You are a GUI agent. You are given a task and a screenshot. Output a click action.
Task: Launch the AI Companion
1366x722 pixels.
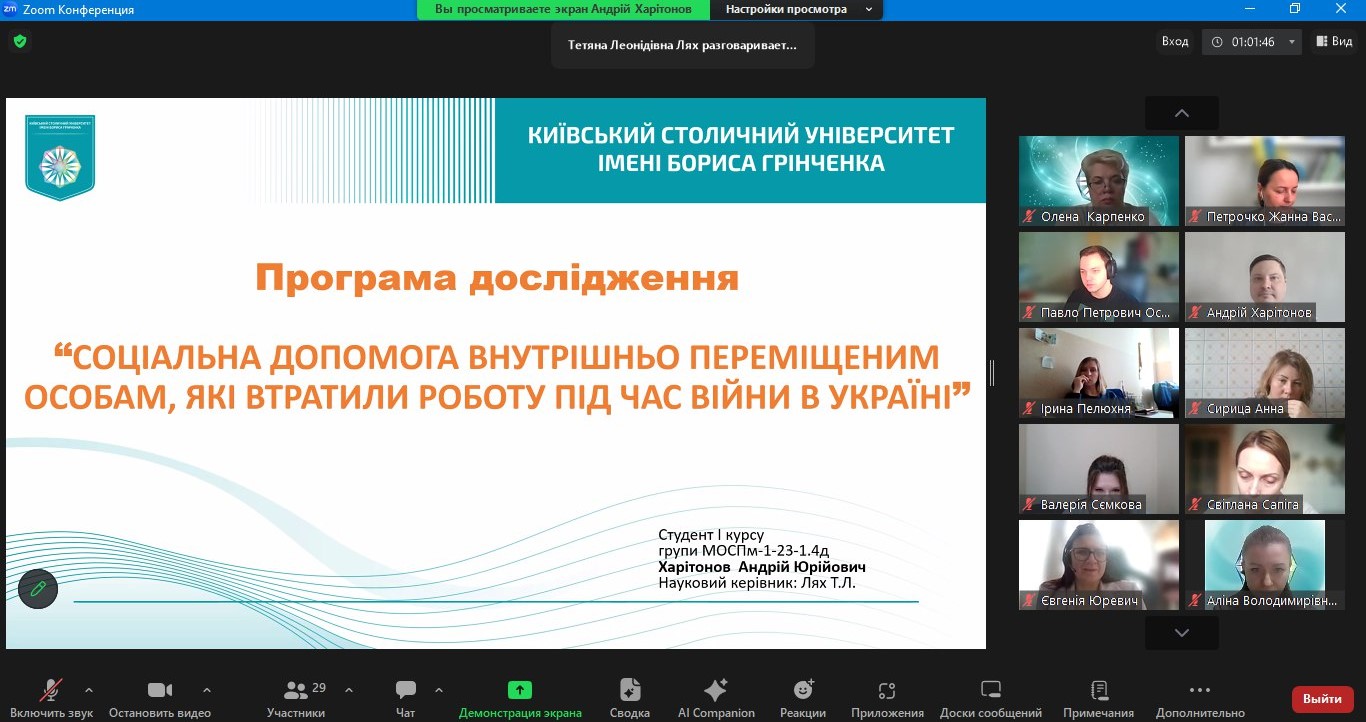tap(716, 698)
